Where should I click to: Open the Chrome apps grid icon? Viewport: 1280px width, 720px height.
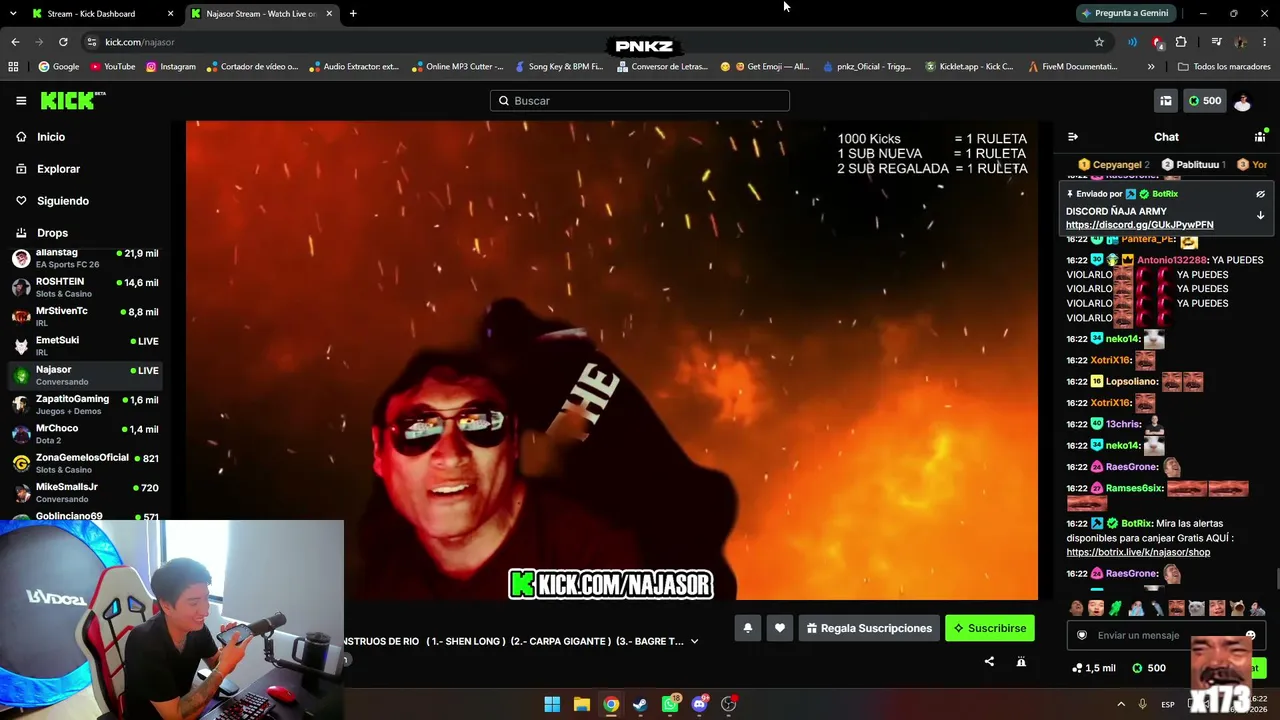[13, 67]
